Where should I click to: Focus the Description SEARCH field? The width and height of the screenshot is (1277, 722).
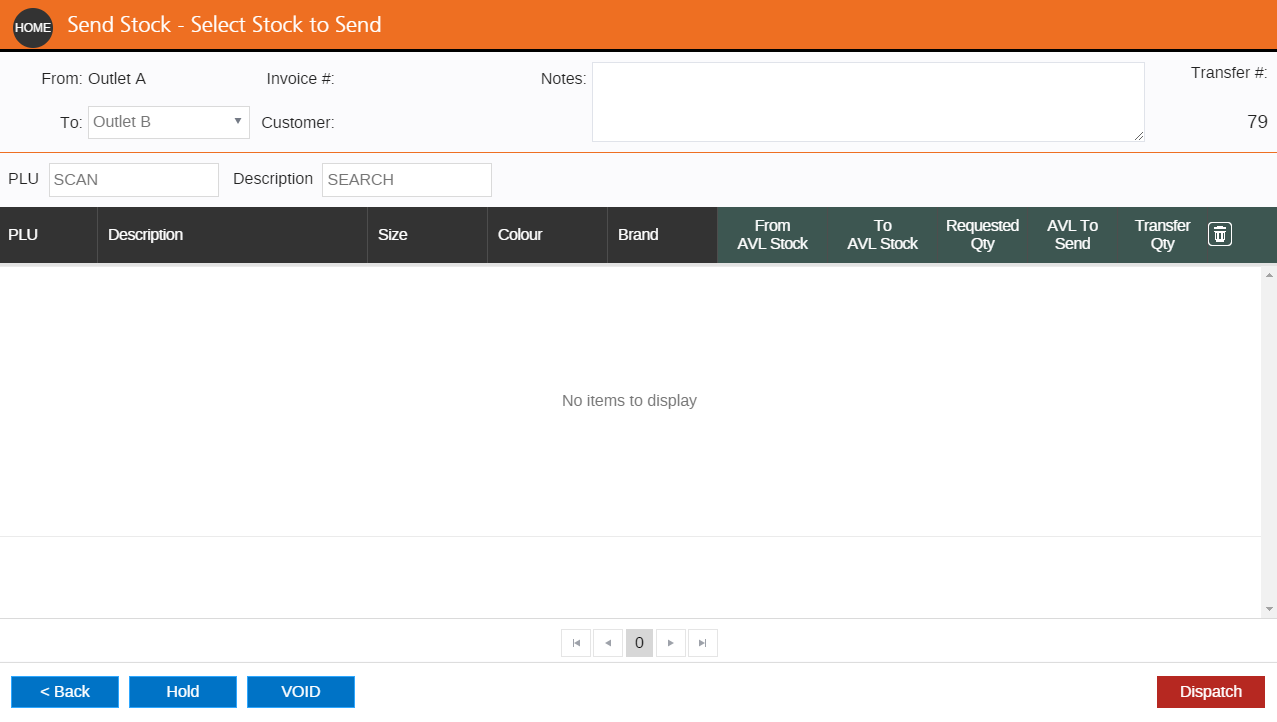(x=407, y=180)
